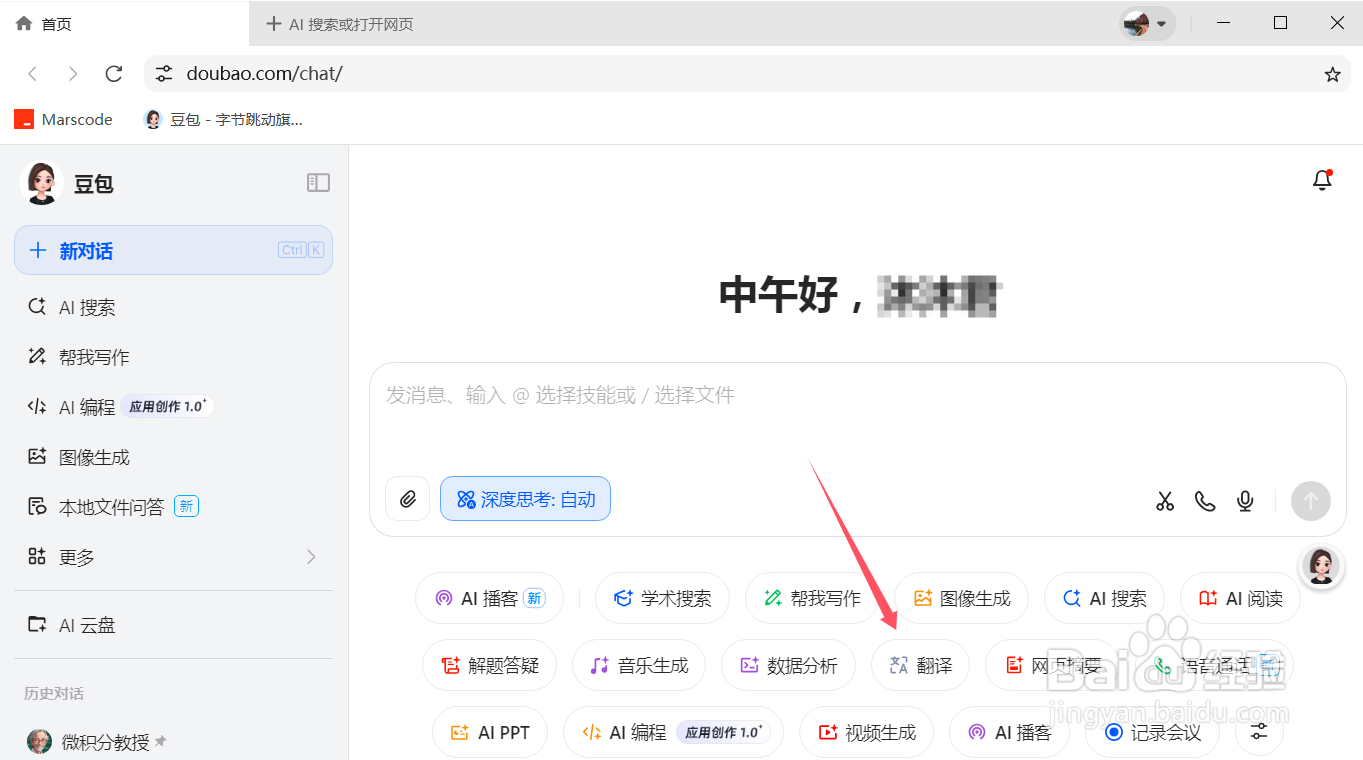Select the 学术搜索 skill chip

click(x=662, y=599)
